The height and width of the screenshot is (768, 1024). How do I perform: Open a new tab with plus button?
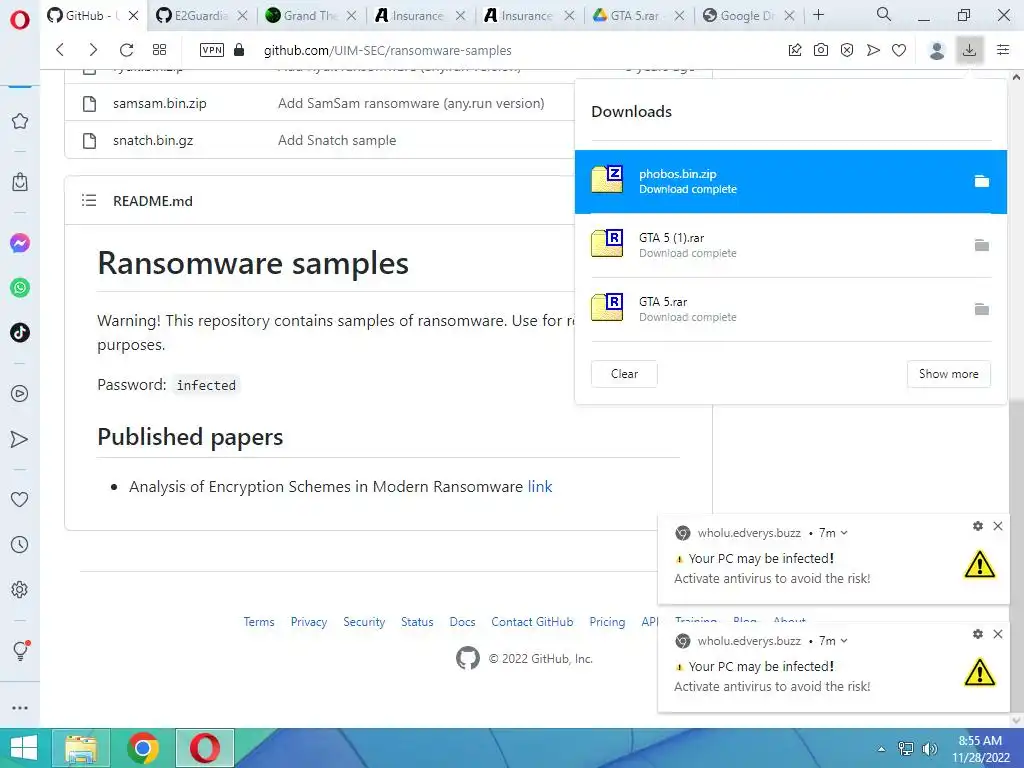(x=818, y=15)
